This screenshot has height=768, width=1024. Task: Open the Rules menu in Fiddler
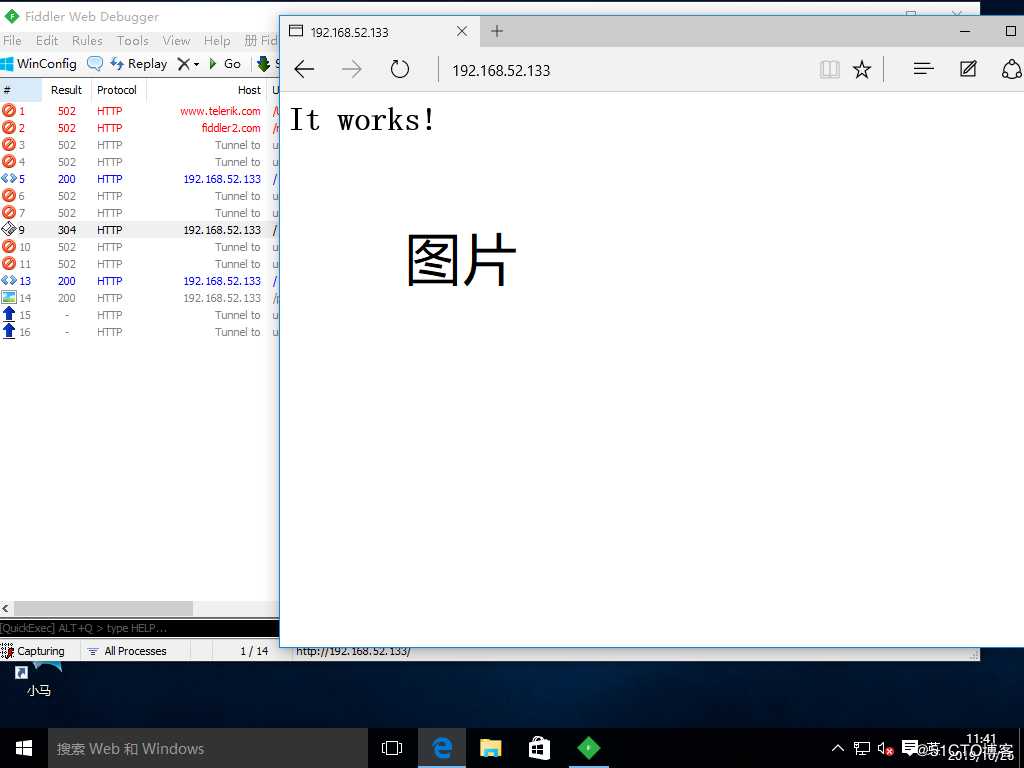coord(87,40)
